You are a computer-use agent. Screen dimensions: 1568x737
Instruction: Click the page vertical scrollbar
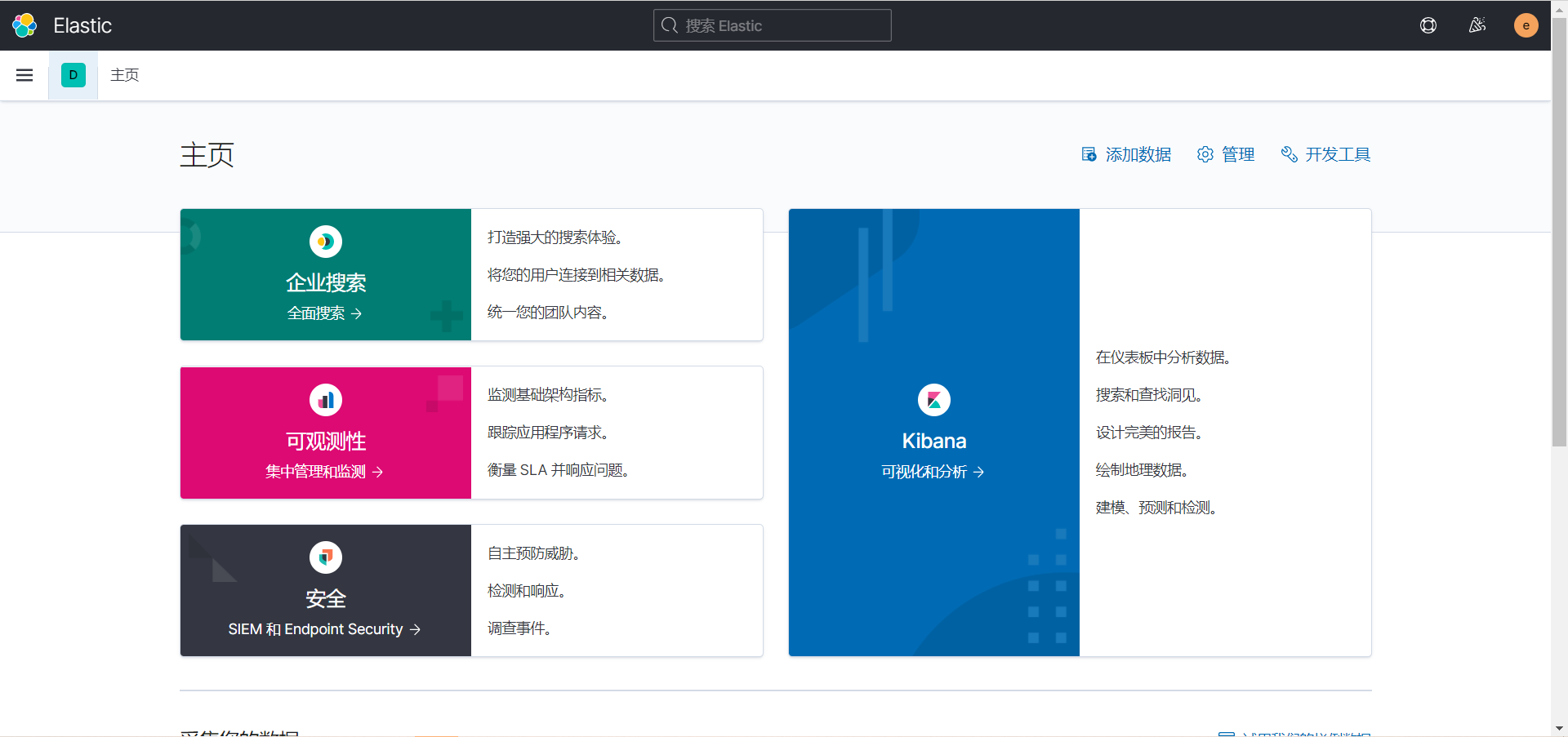pyautogui.click(x=1559, y=233)
